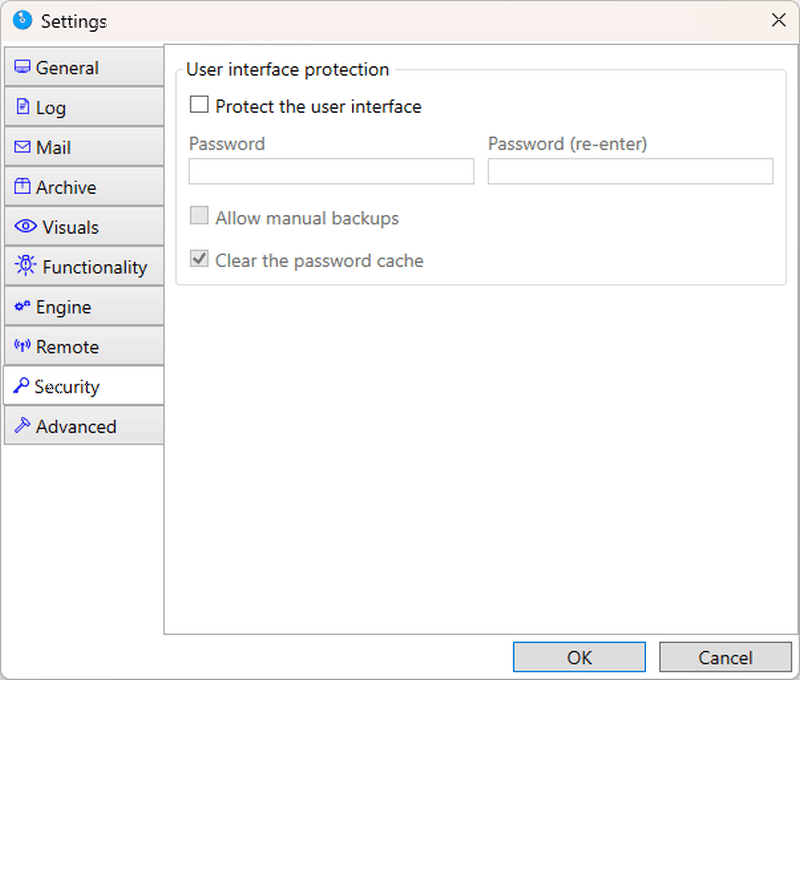The width and height of the screenshot is (800, 880).
Task: Open the Functionality tab label
Action: (x=95, y=267)
